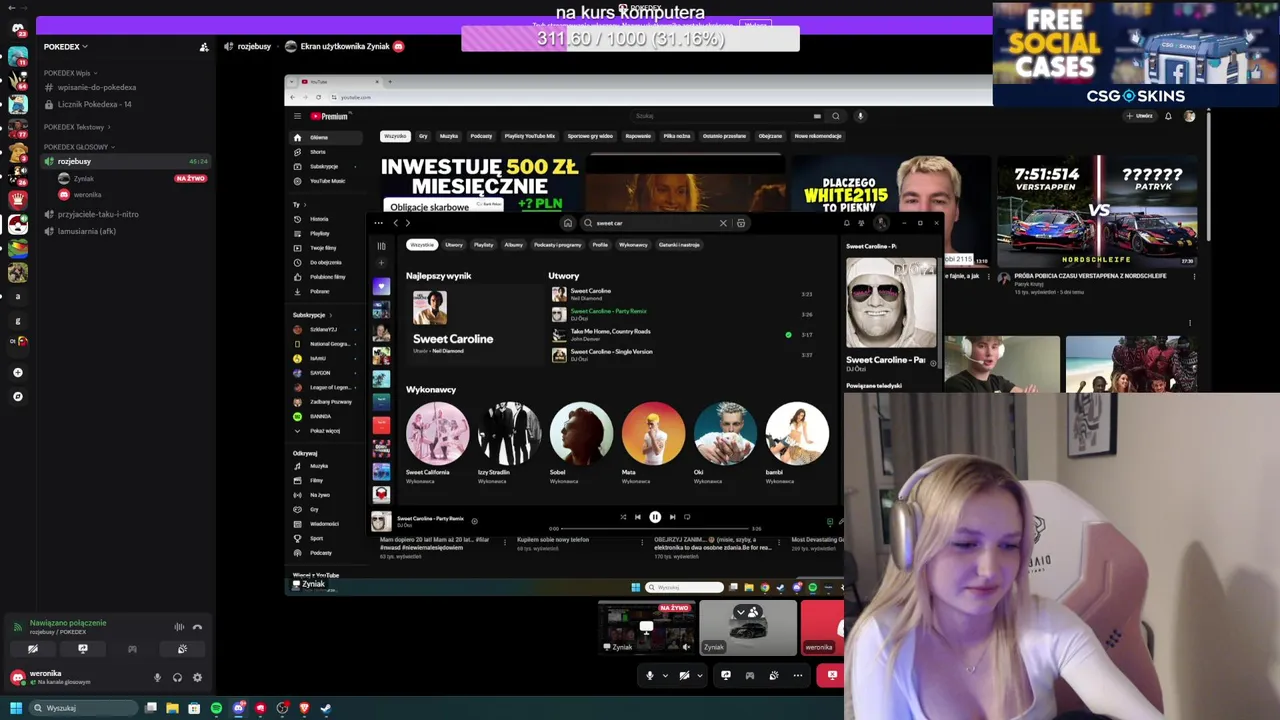1280x720 pixels.
Task: Open Shorts in YouTube sidebar
Action: (318, 152)
